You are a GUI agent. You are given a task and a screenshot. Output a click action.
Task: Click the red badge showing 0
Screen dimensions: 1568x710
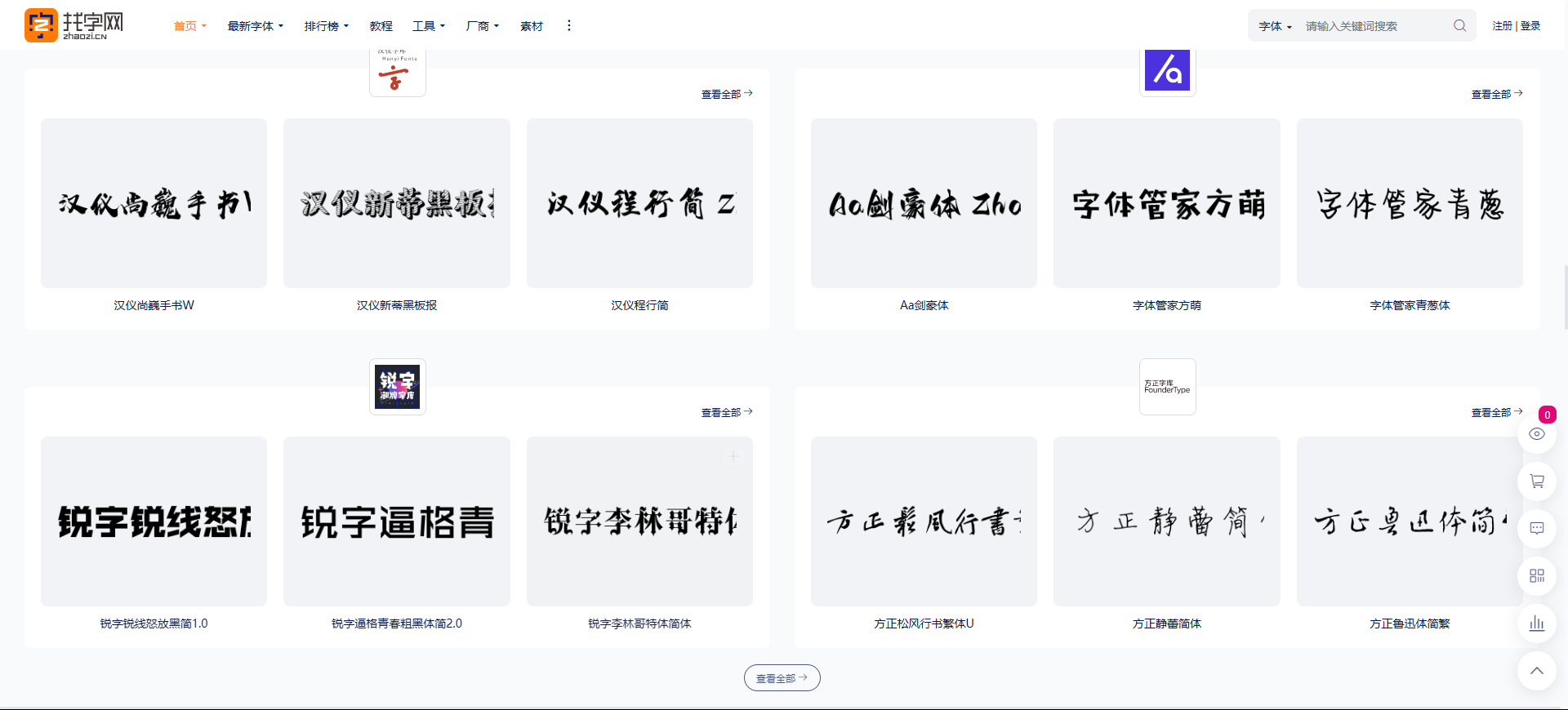tap(1547, 415)
